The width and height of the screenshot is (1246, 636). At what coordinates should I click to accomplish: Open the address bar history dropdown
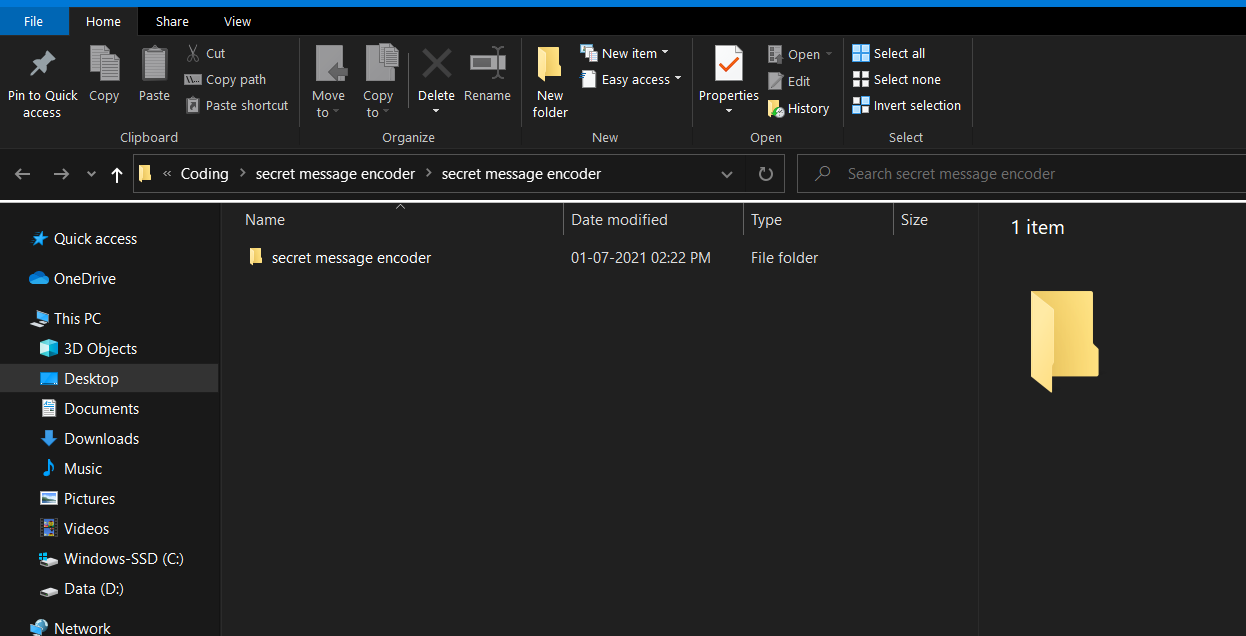(x=727, y=174)
